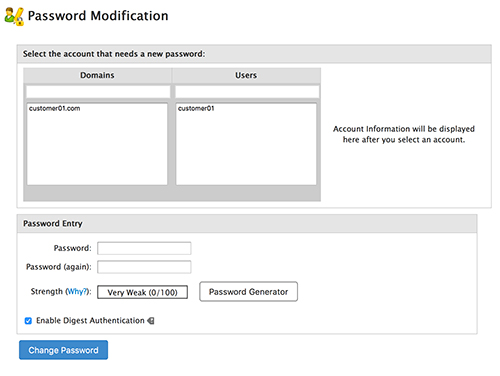Click the Very Weak (0/100) strength meter
Viewport: 500px width, 376px height.
[x=142, y=292]
